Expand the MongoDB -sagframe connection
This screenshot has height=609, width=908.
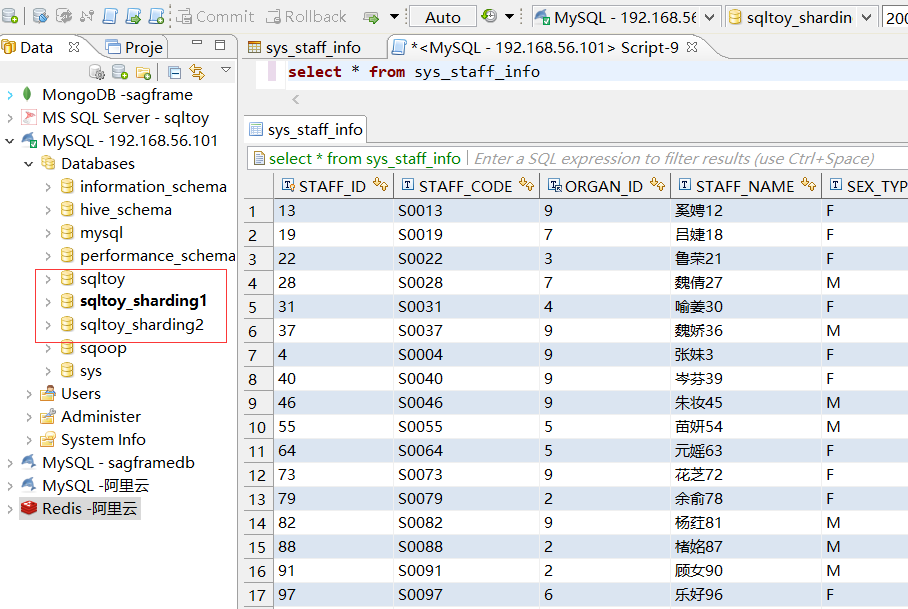10,95
